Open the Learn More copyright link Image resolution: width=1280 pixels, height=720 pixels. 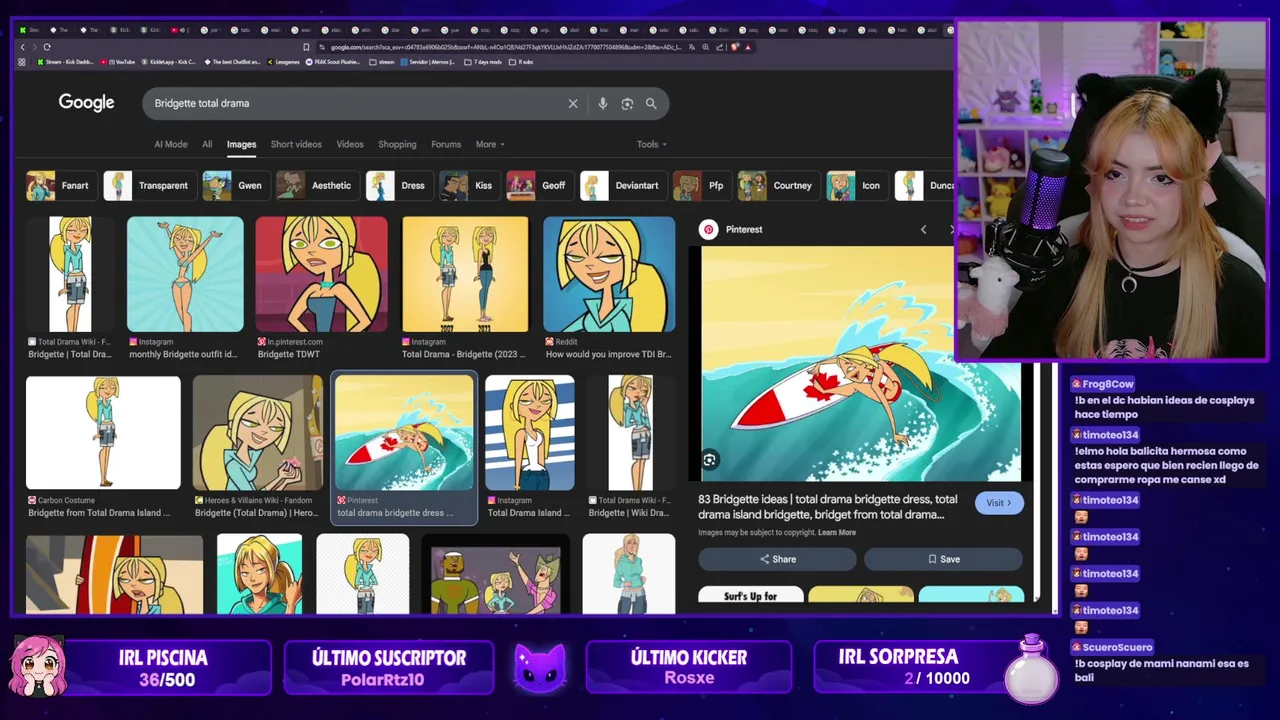click(x=837, y=532)
